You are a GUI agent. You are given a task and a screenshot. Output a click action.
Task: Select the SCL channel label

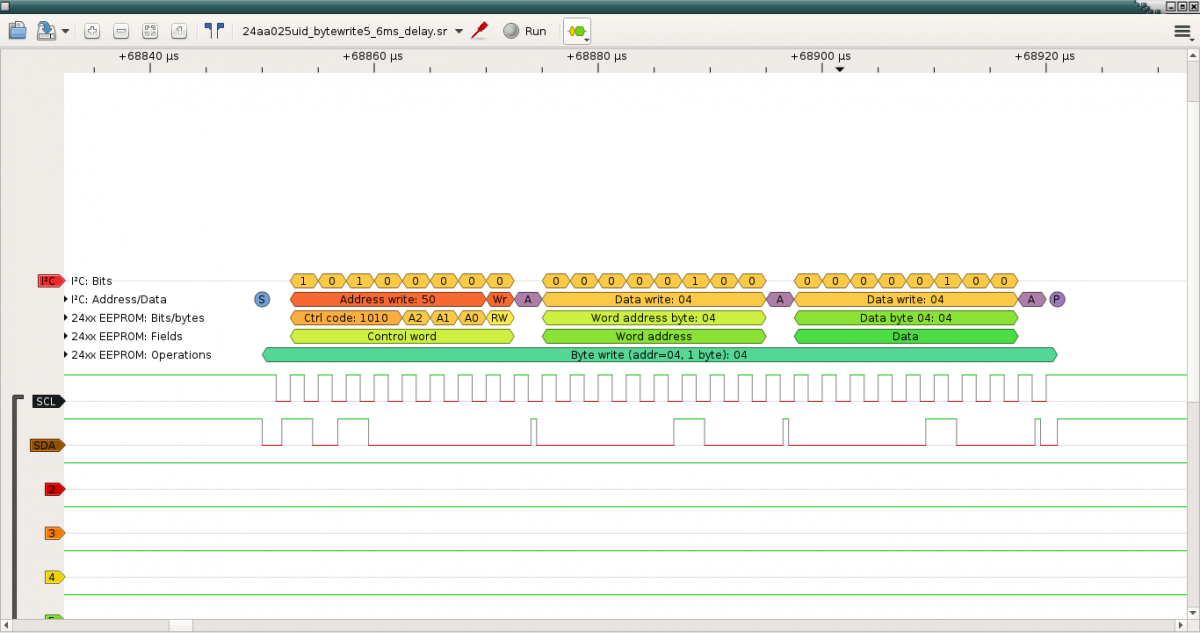(x=47, y=401)
